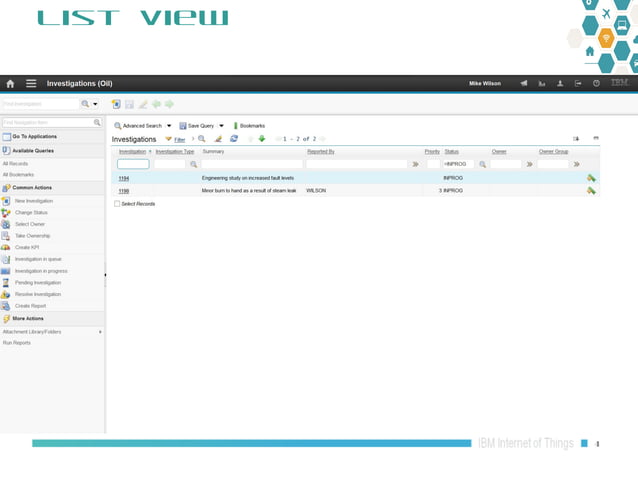The width and height of the screenshot is (638, 479).
Task: Sort by Reported By column header
Action: 321,152
